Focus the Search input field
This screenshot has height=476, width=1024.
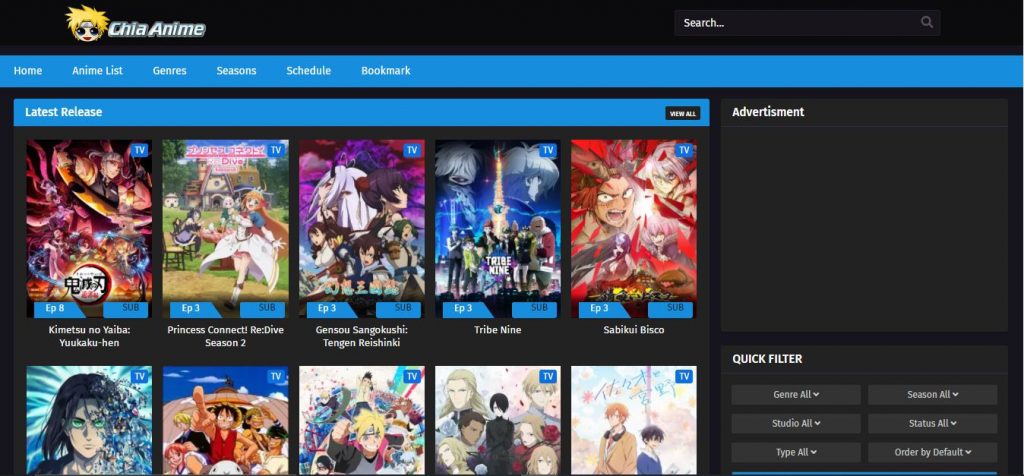[x=807, y=23]
